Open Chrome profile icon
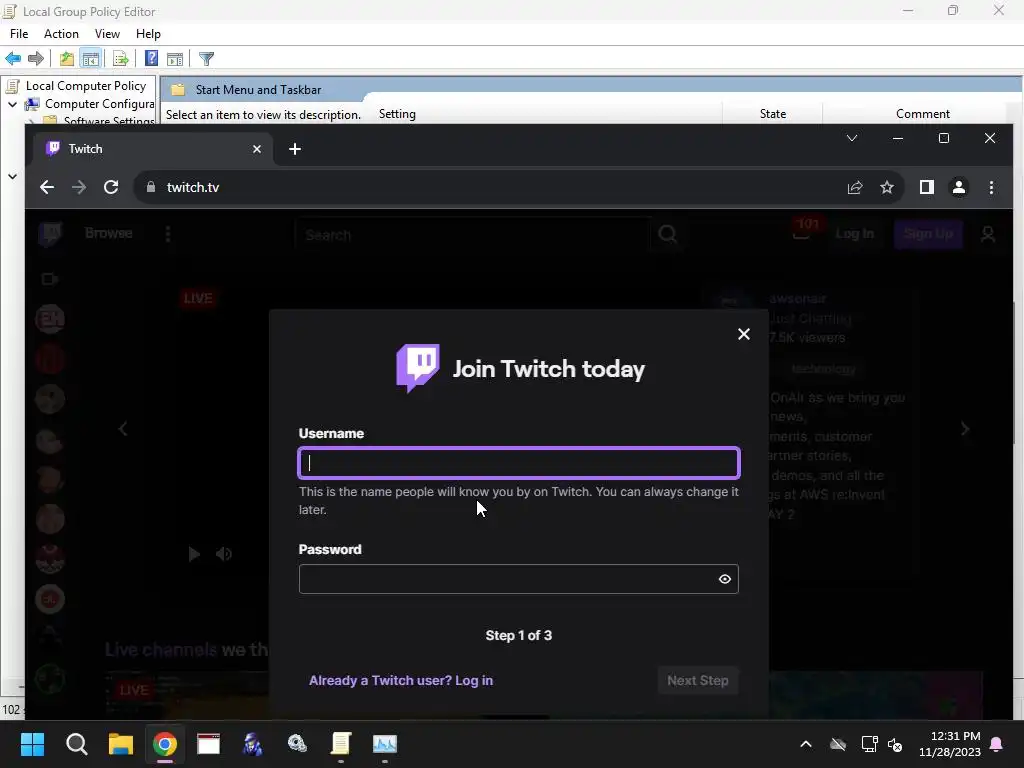Screen dimensions: 1024x768 click(959, 187)
